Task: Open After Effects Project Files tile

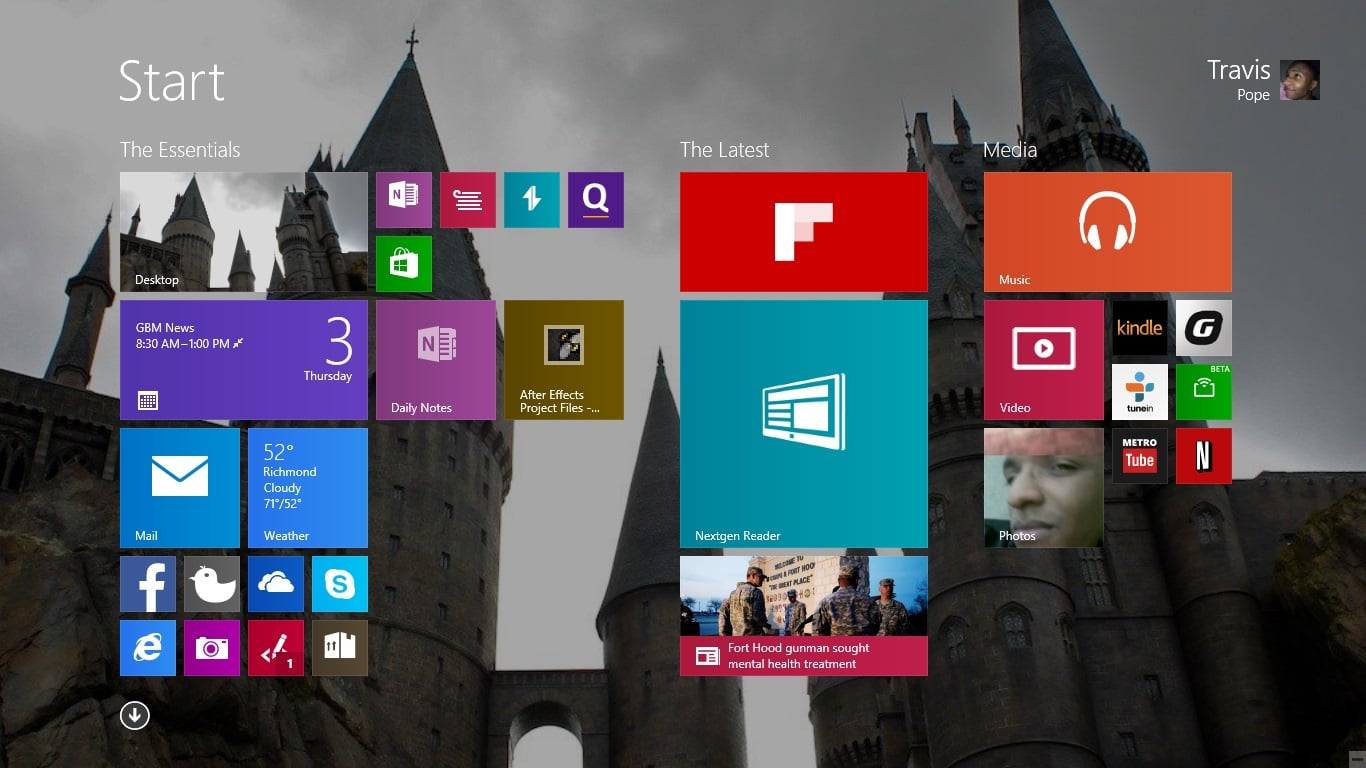Action: (x=564, y=360)
